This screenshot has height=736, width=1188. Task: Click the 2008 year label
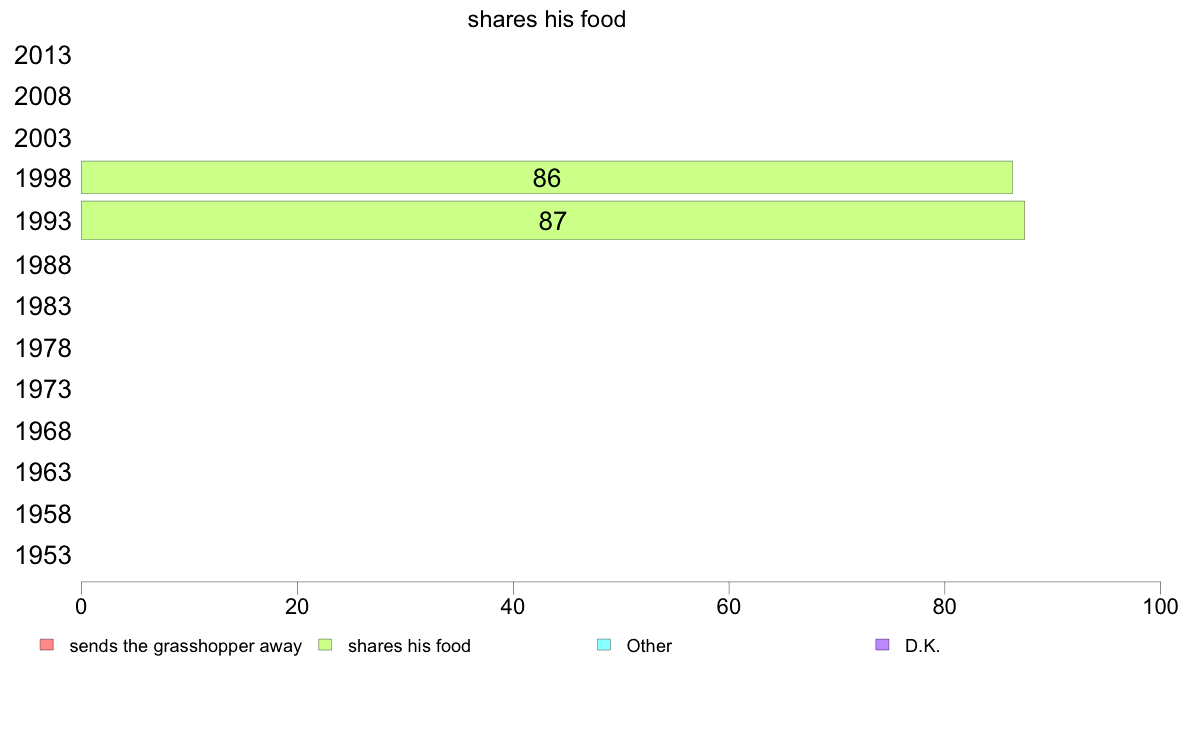(42, 96)
